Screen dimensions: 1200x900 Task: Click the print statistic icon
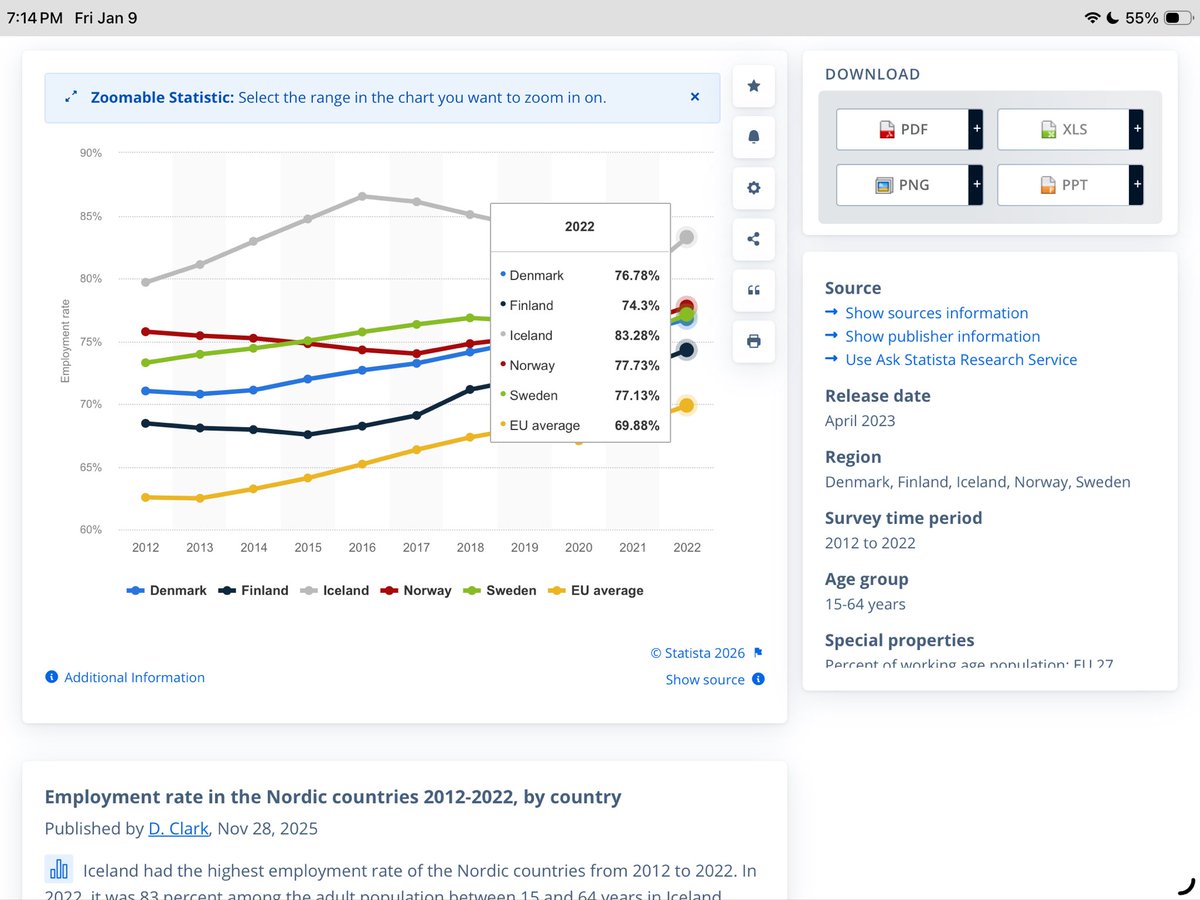[x=754, y=341]
